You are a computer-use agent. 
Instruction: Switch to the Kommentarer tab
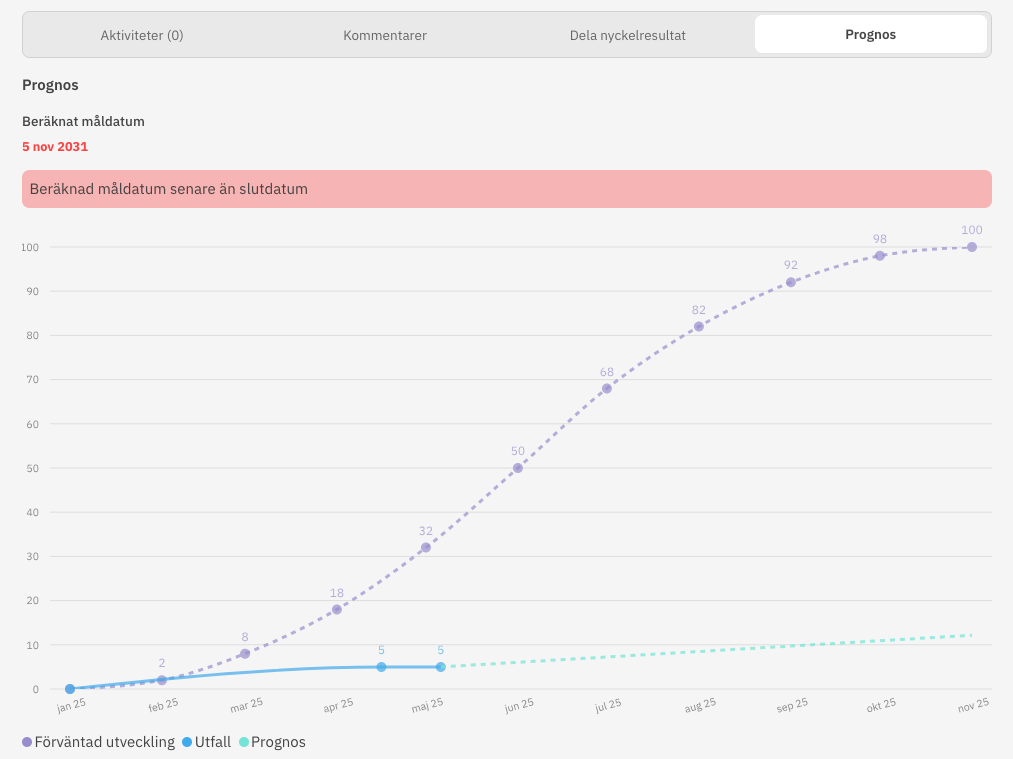(x=385, y=35)
